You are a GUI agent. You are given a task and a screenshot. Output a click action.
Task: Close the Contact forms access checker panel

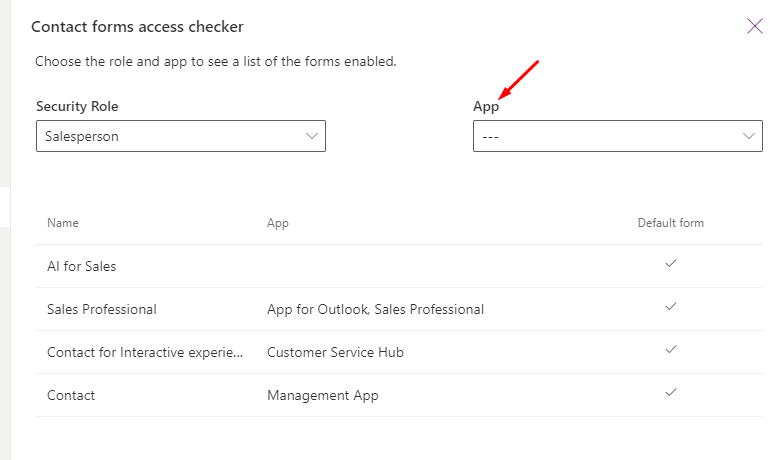pos(755,26)
